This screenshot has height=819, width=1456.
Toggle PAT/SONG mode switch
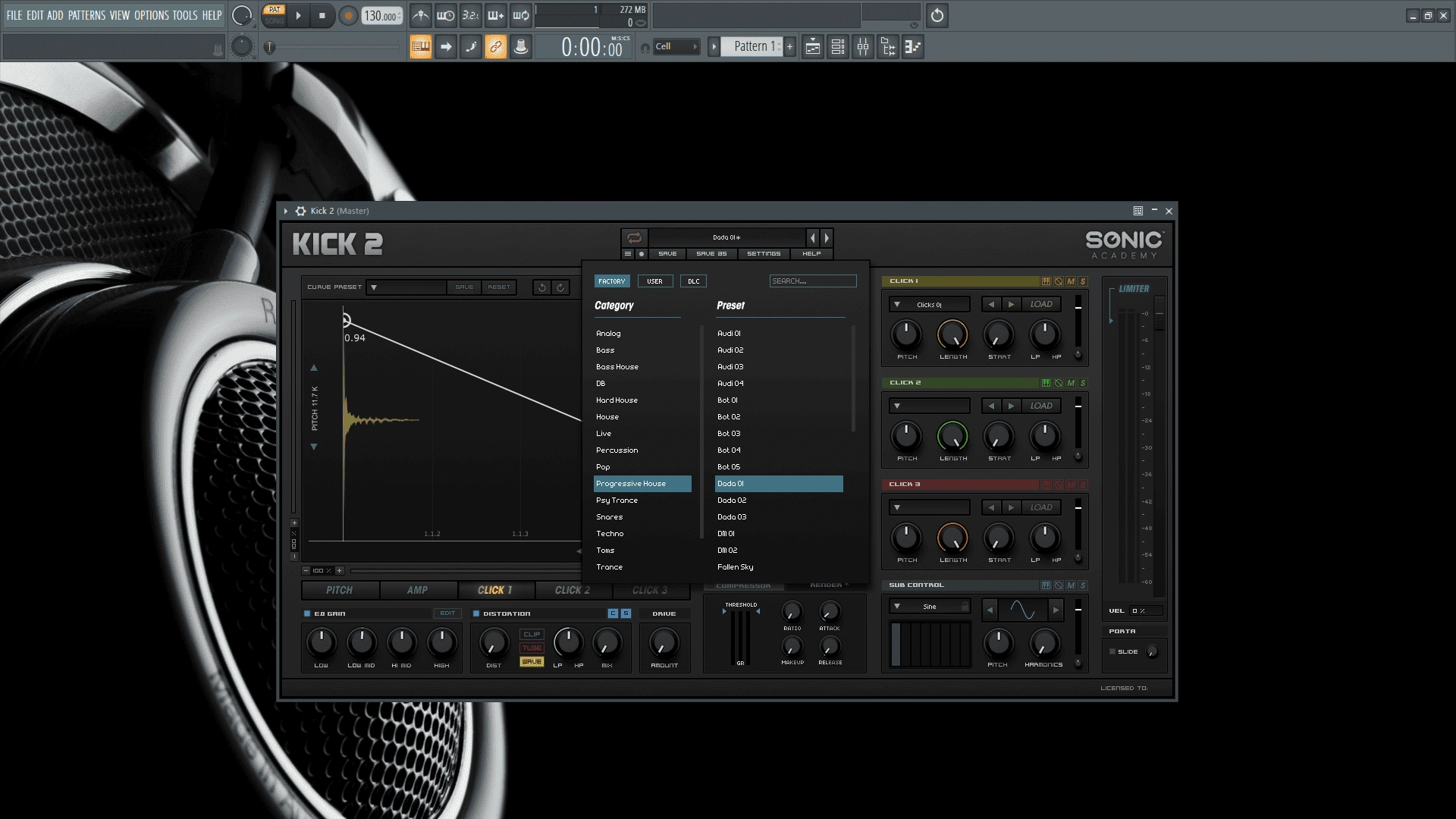(275, 15)
